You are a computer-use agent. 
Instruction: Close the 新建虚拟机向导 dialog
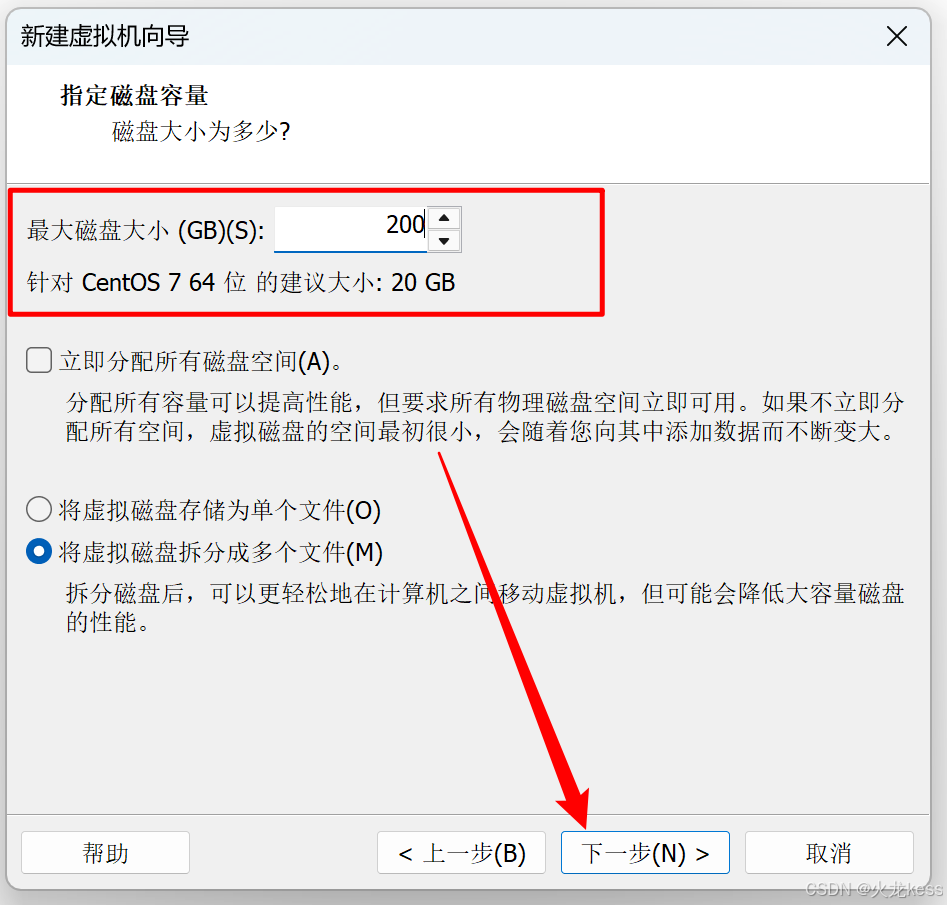[896, 36]
